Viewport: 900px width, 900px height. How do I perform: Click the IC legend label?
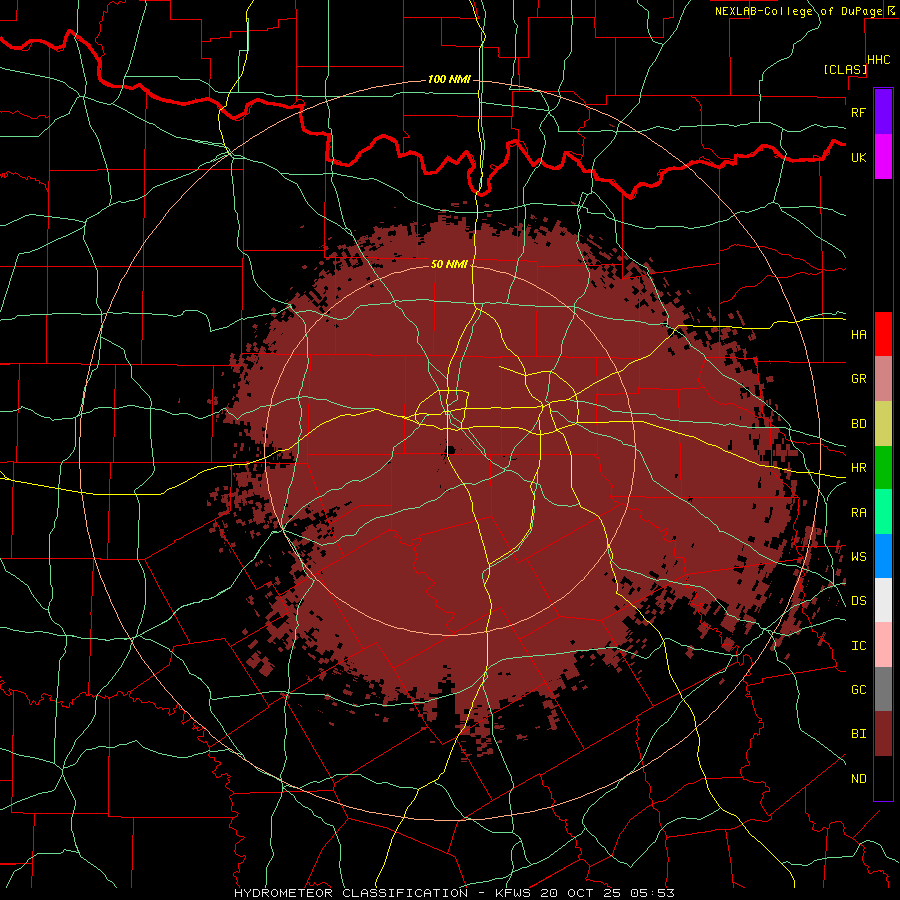click(x=858, y=646)
